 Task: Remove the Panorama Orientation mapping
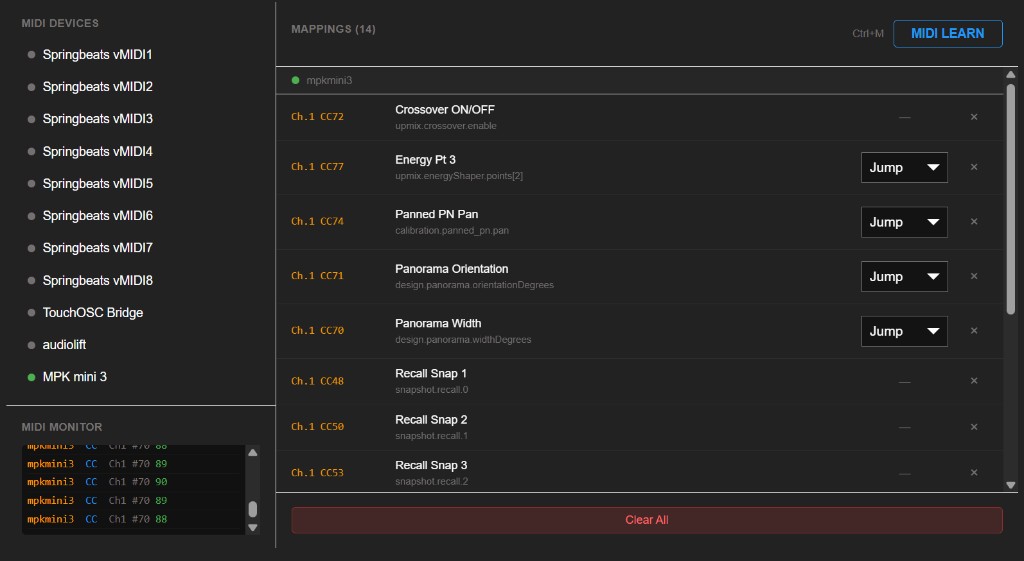click(974, 276)
